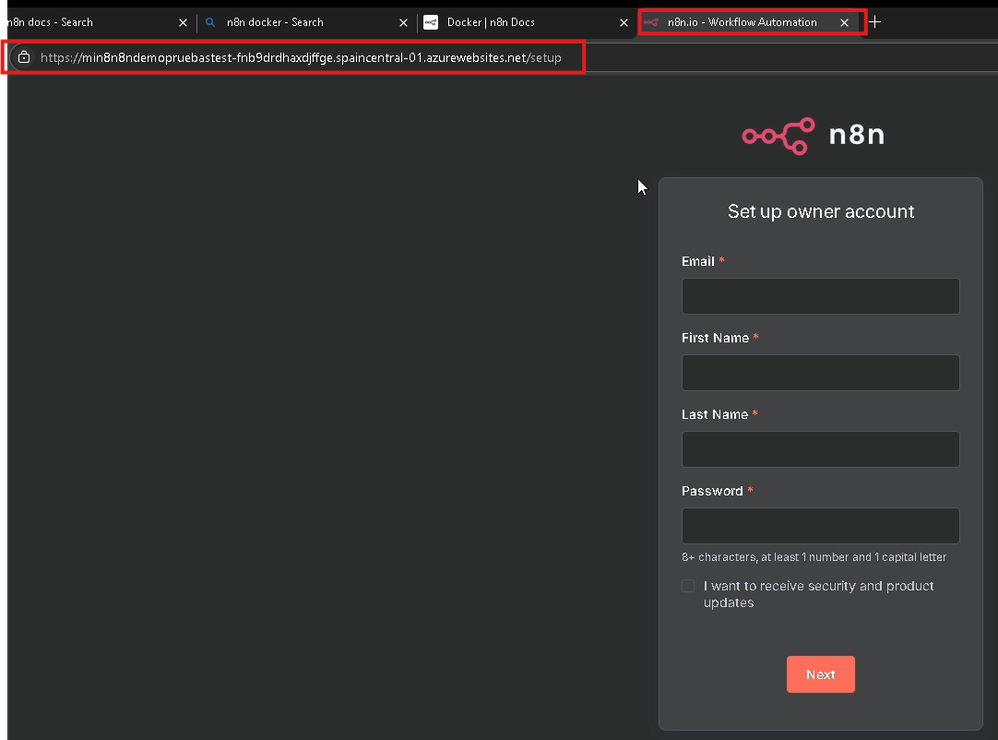
Task: Click the Password field label
Action: click(x=712, y=491)
